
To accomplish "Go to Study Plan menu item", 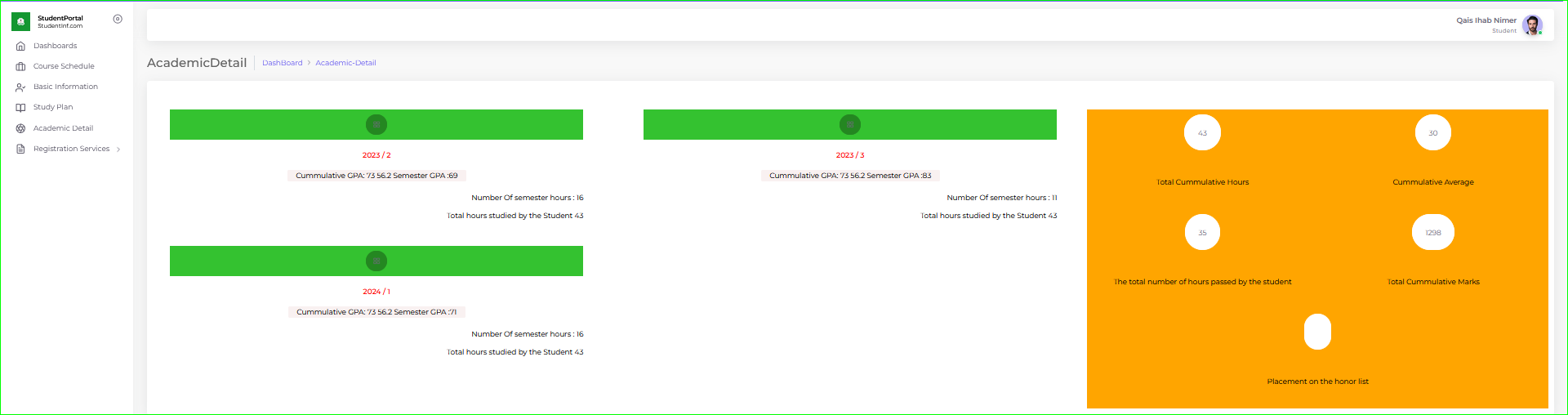I will point(53,107).
